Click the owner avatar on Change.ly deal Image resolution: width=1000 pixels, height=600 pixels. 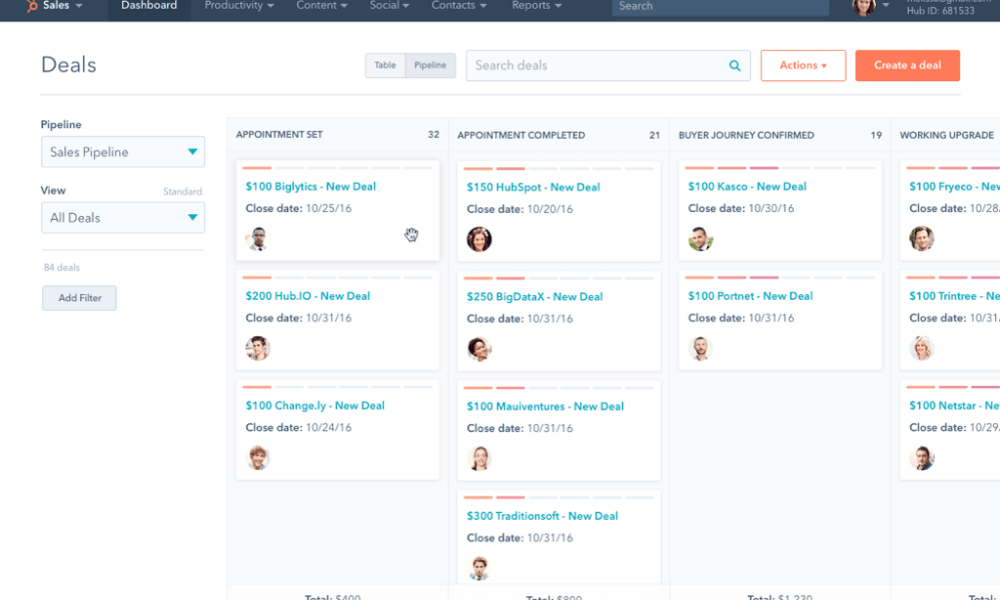click(257, 458)
